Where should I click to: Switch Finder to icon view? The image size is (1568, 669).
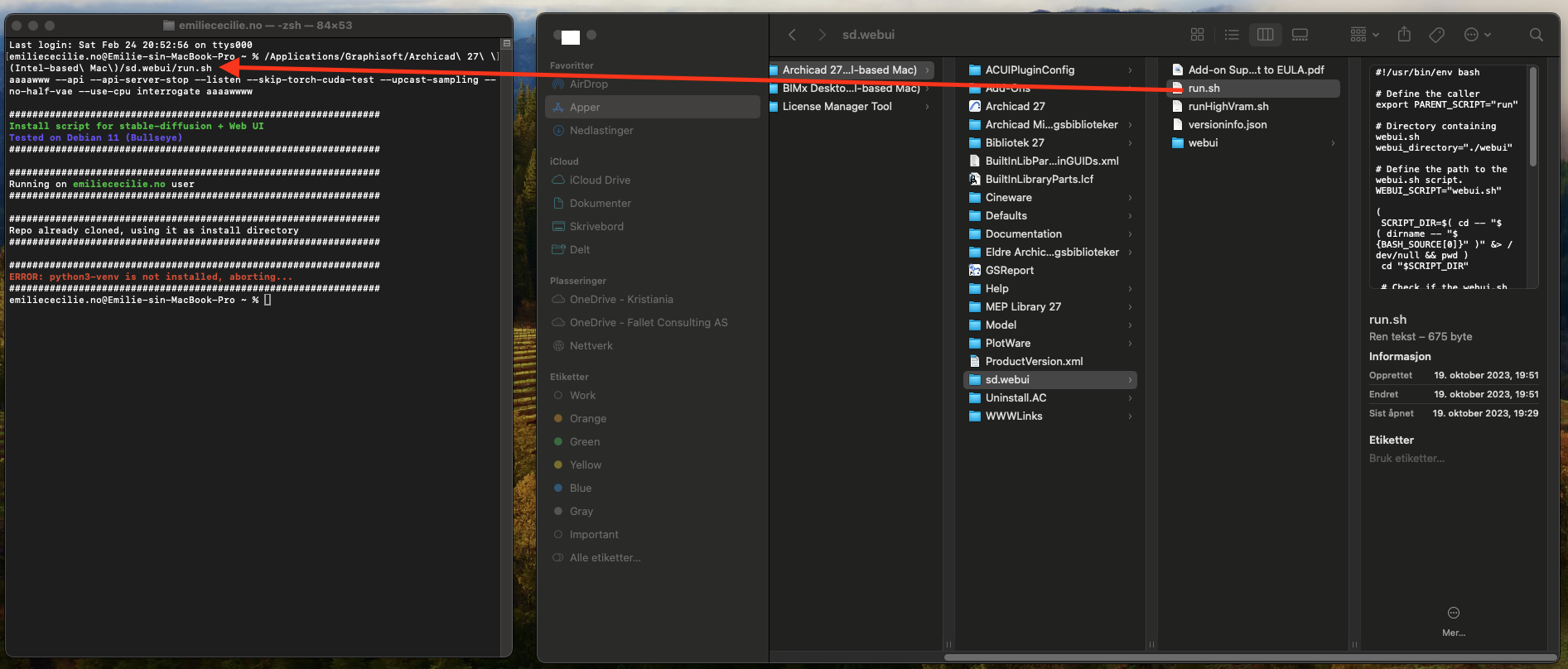(x=1197, y=35)
